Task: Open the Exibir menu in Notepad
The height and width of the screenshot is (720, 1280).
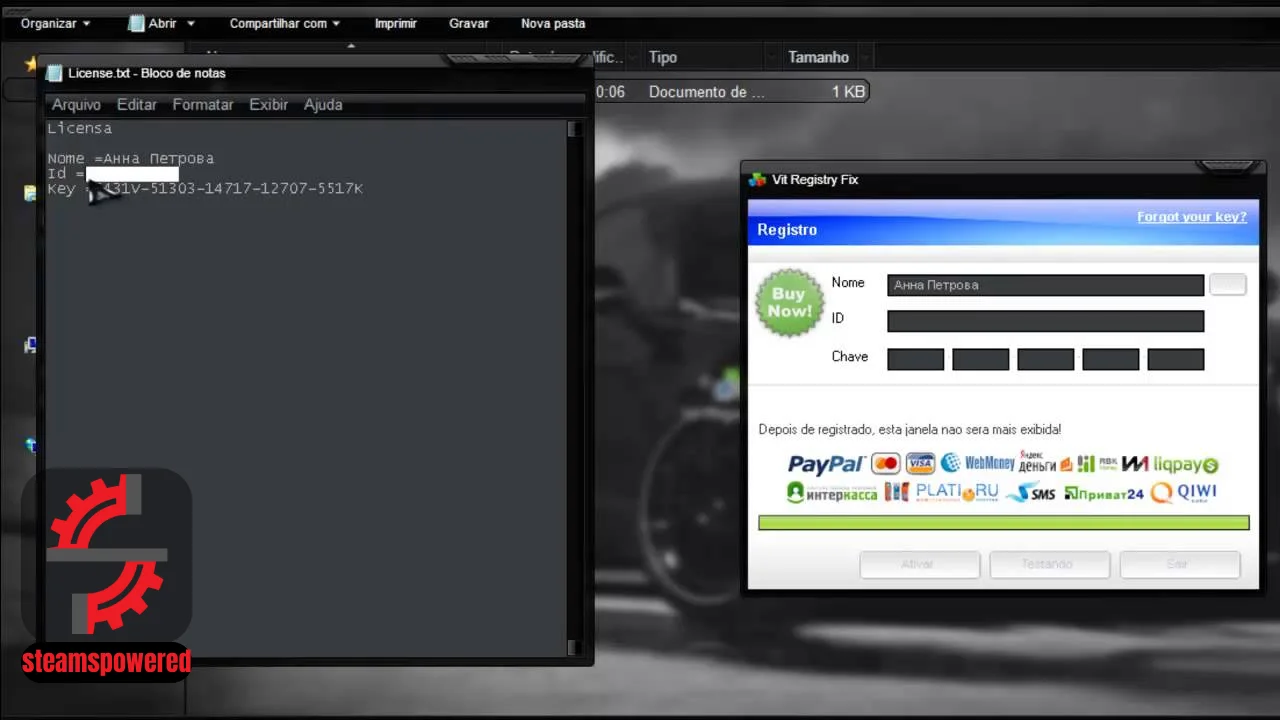Action: click(x=268, y=104)
